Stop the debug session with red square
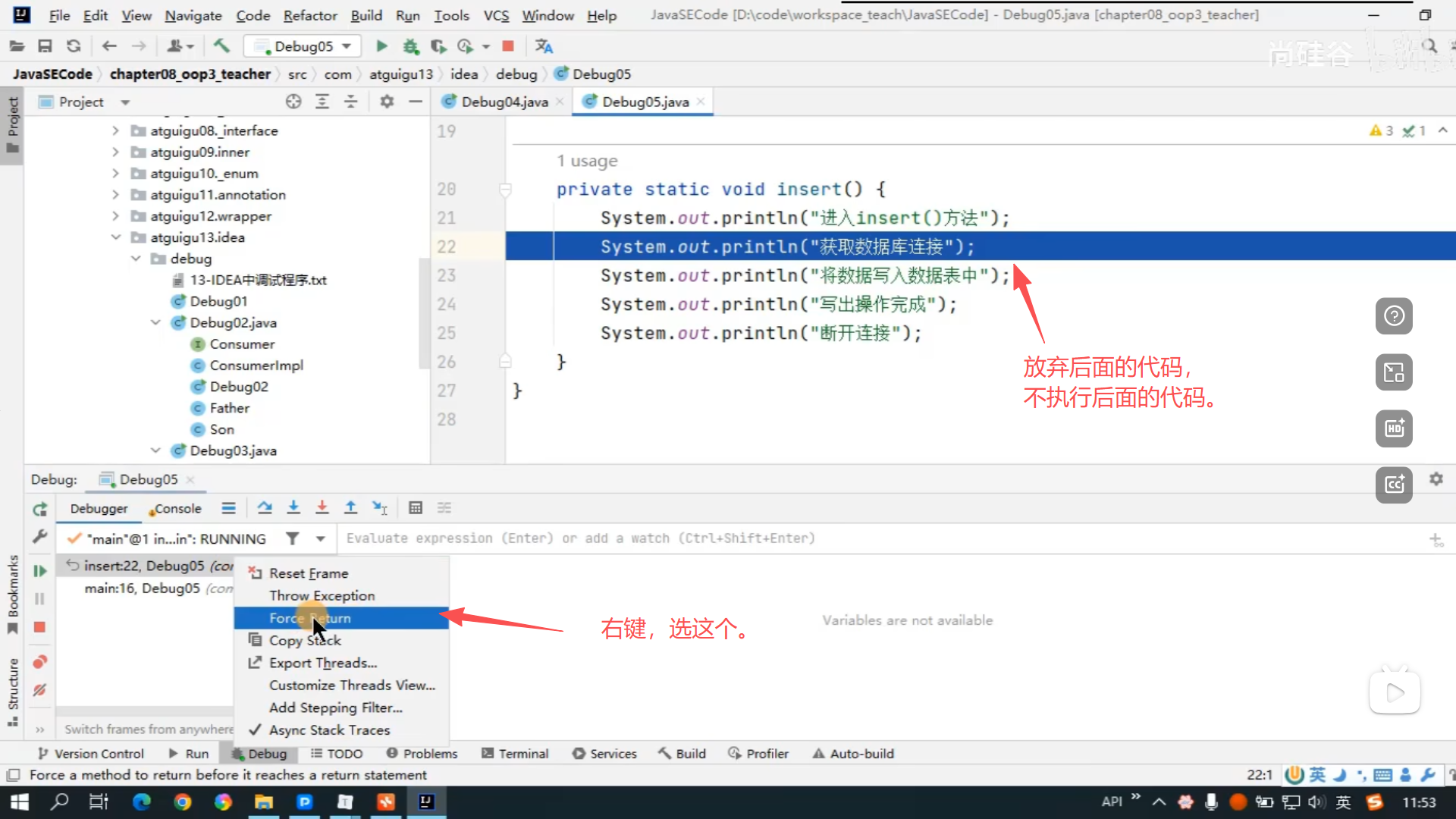1456x819 pixels. 40,627
